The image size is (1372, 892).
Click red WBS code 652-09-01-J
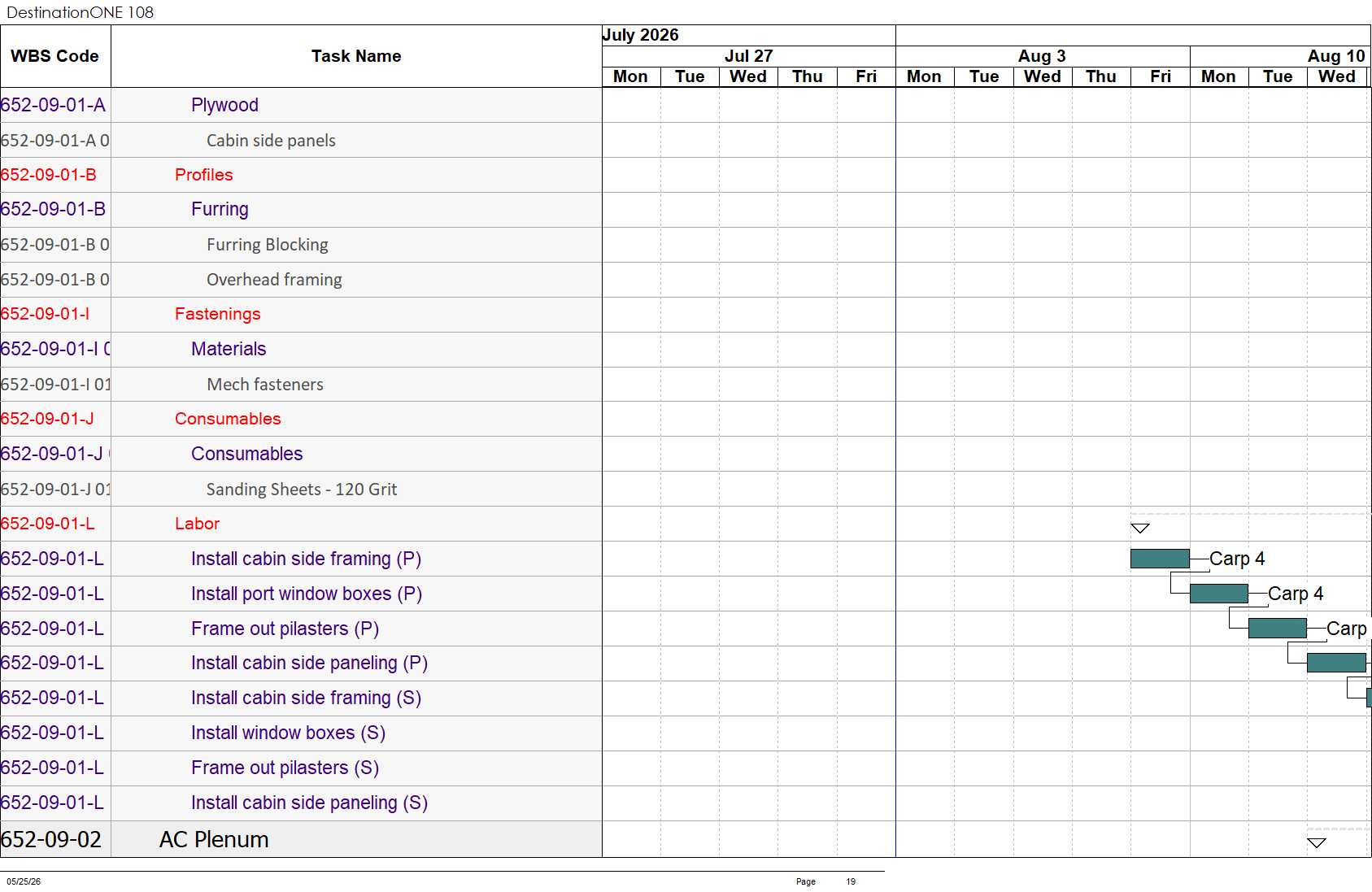(47, 419)
